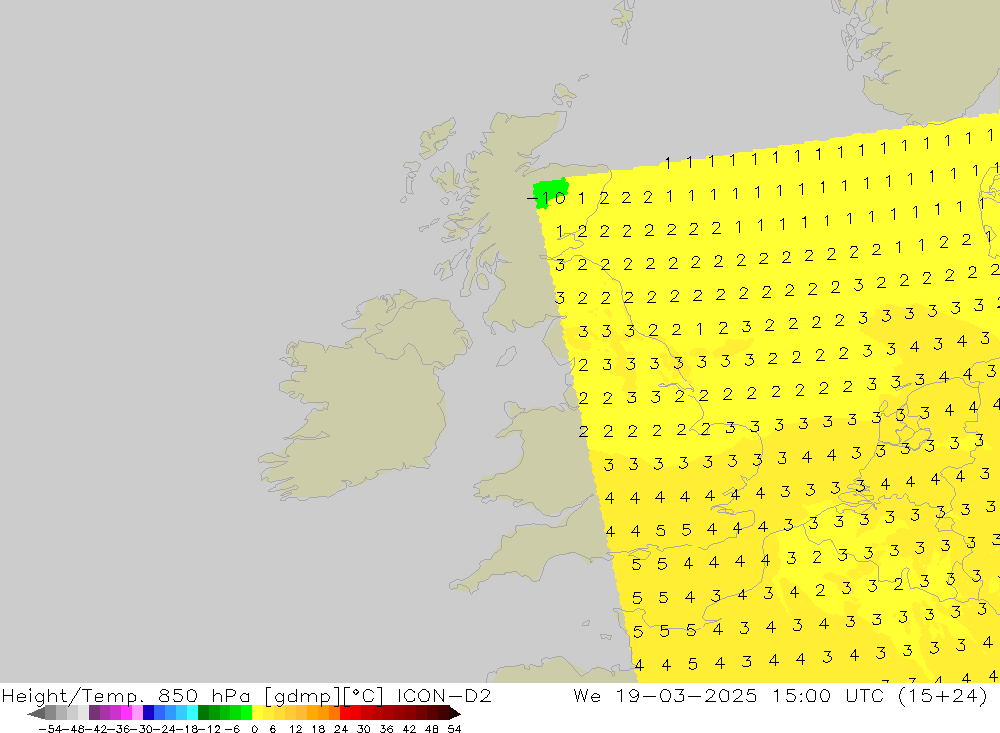Click the (15+24) forecast hour label
The height and width of the screenshot is (733, 1000).
point(943,695)
